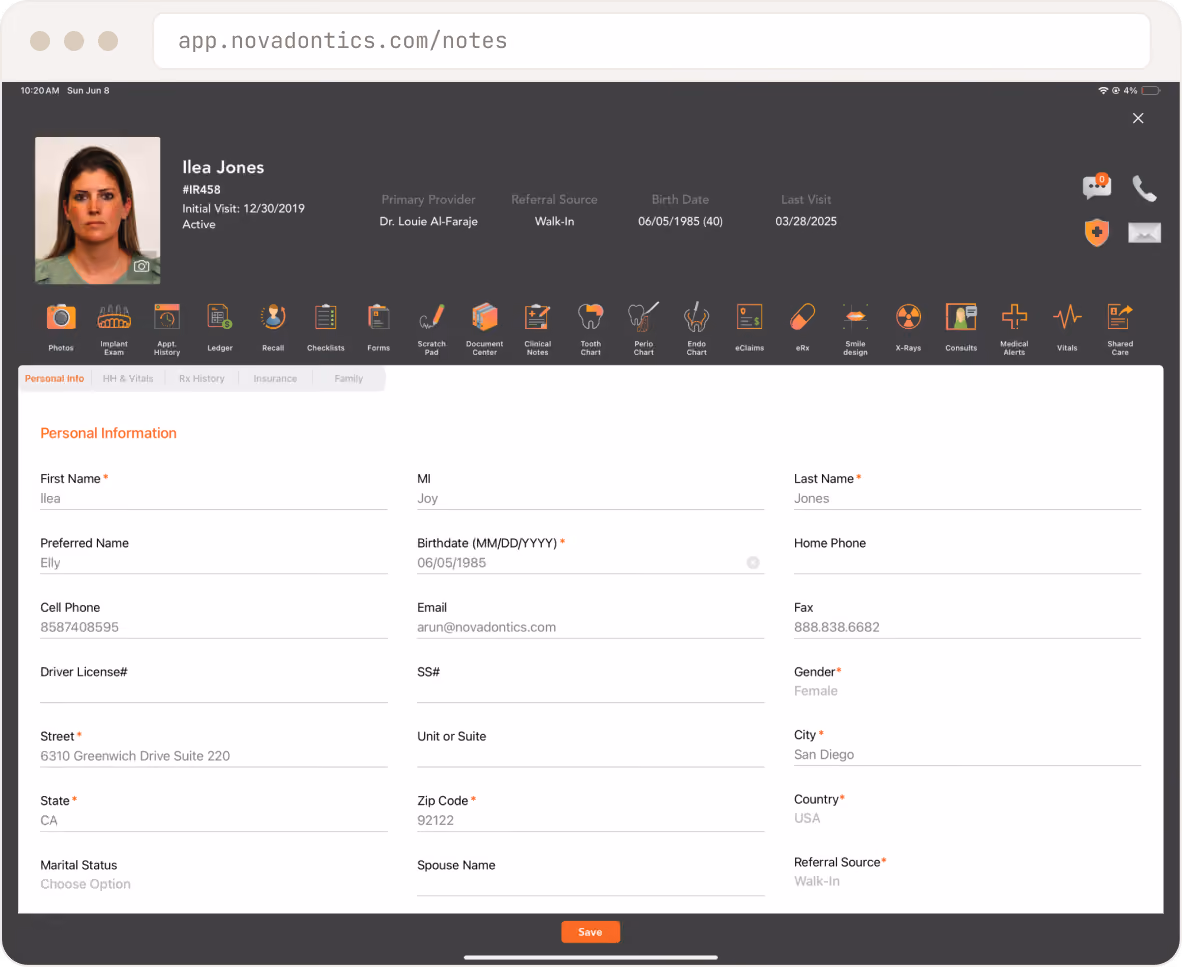Viewport: 1182px width, 967px height.
Task: Click the browser address bar
Action: [651, 41]
